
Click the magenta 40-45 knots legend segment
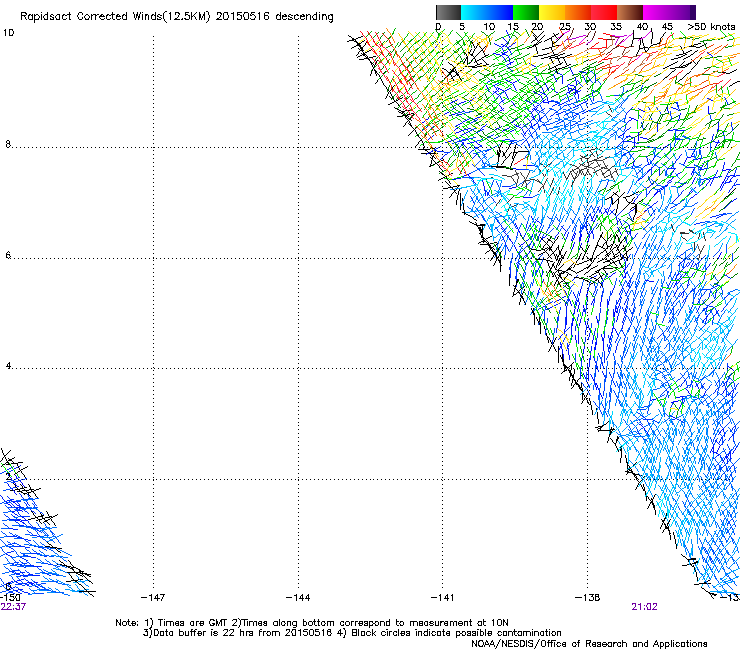click(656, 12)
